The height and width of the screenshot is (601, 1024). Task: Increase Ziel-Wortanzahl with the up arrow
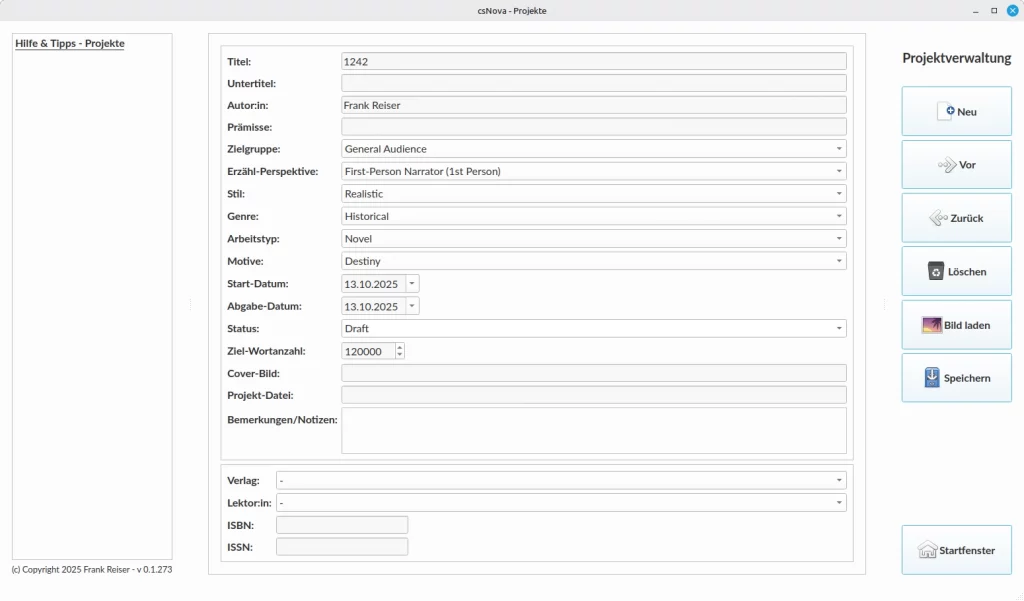400,347
